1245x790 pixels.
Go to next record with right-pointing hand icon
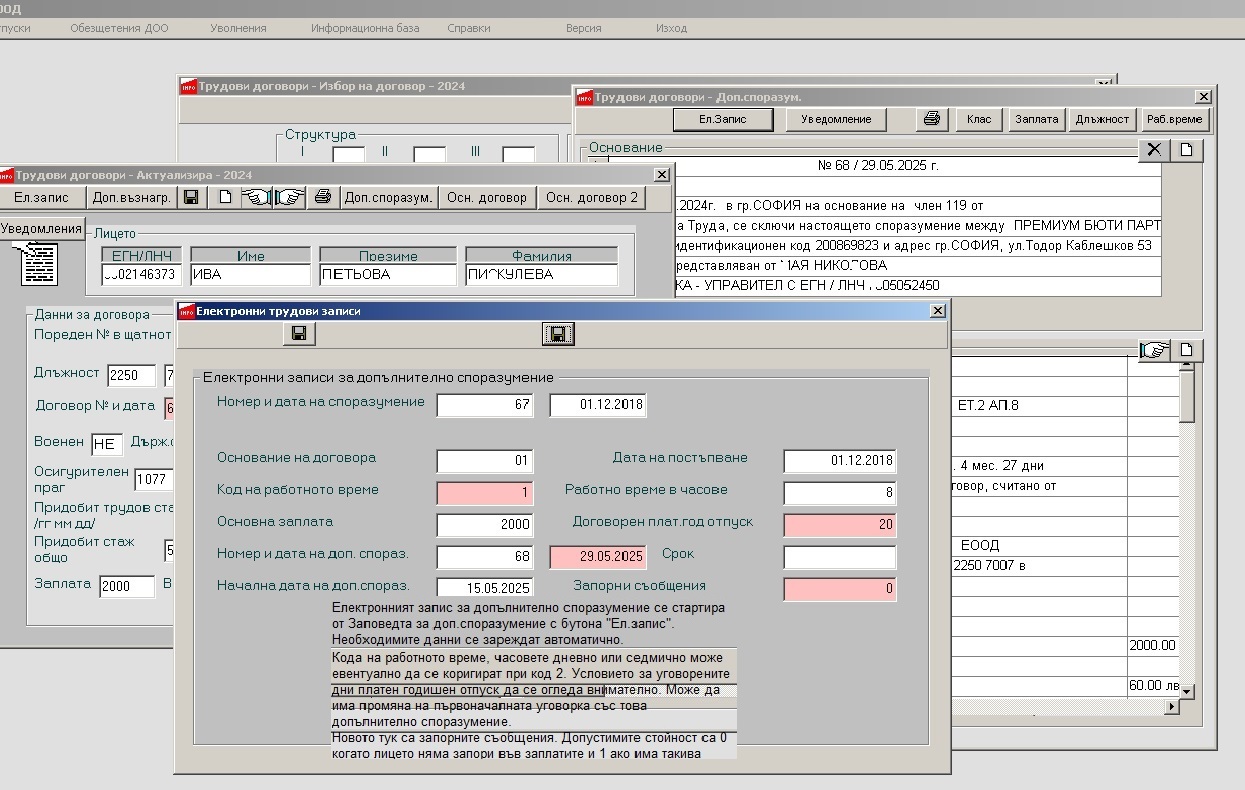pos(290,197)
